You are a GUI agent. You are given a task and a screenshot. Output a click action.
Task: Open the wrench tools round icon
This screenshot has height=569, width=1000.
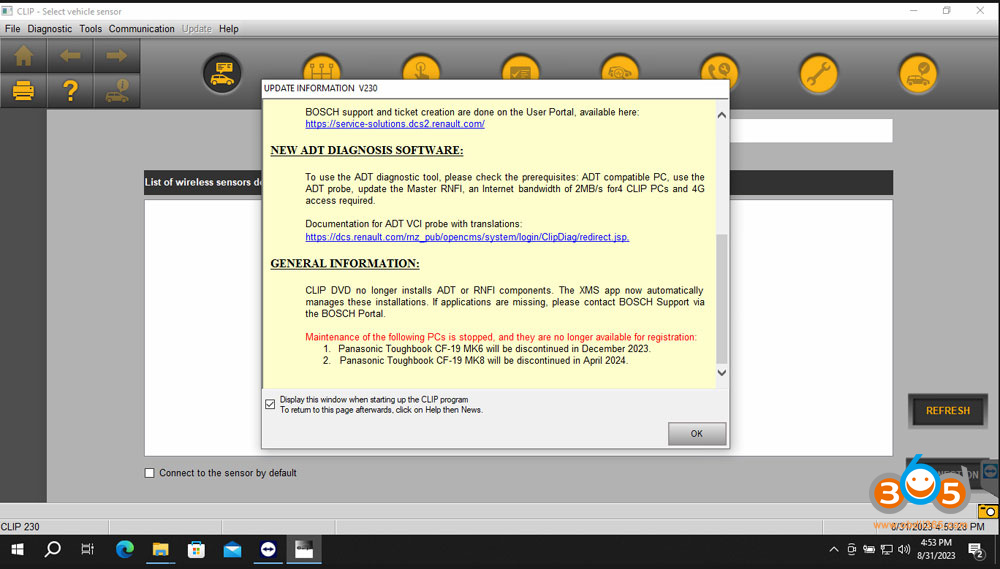[x=819, y=73]
